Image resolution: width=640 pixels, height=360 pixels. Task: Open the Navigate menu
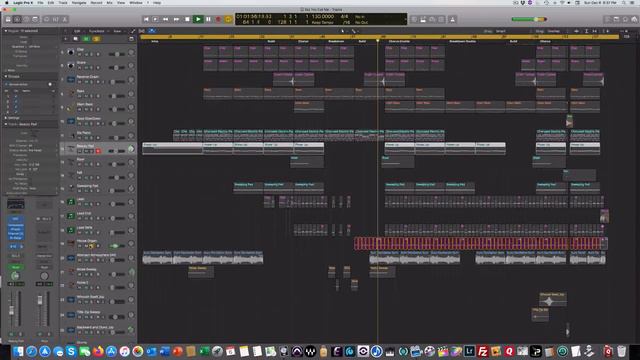pyautogui.click(x=79, y=2)
